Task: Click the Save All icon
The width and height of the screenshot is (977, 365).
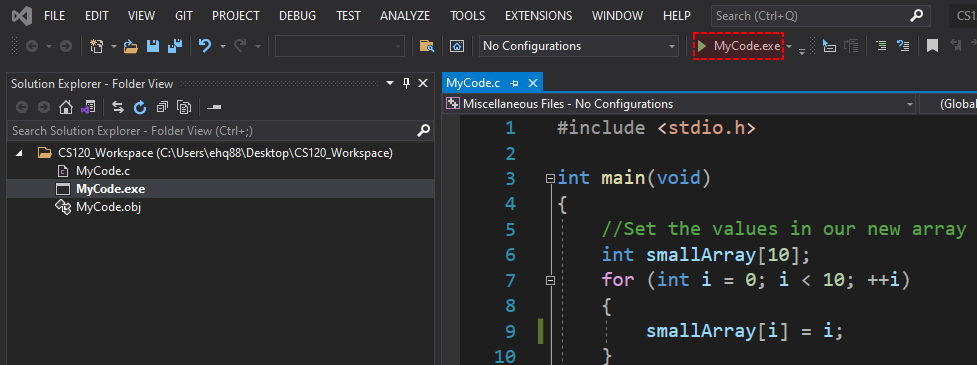Action: pos(175,46)
